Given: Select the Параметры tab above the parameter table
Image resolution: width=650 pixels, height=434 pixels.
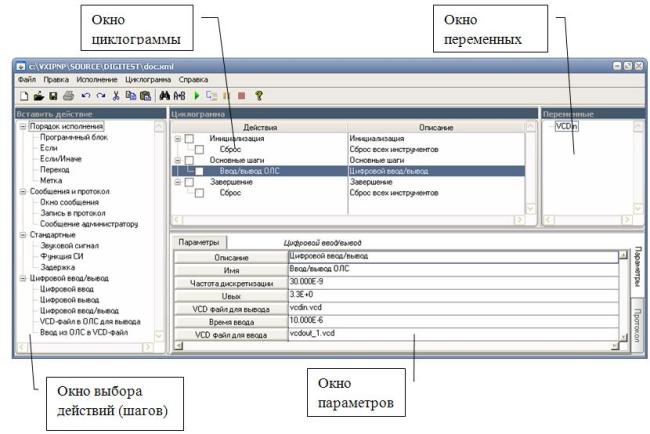Looking at the screenshot, I should [199, 242].
